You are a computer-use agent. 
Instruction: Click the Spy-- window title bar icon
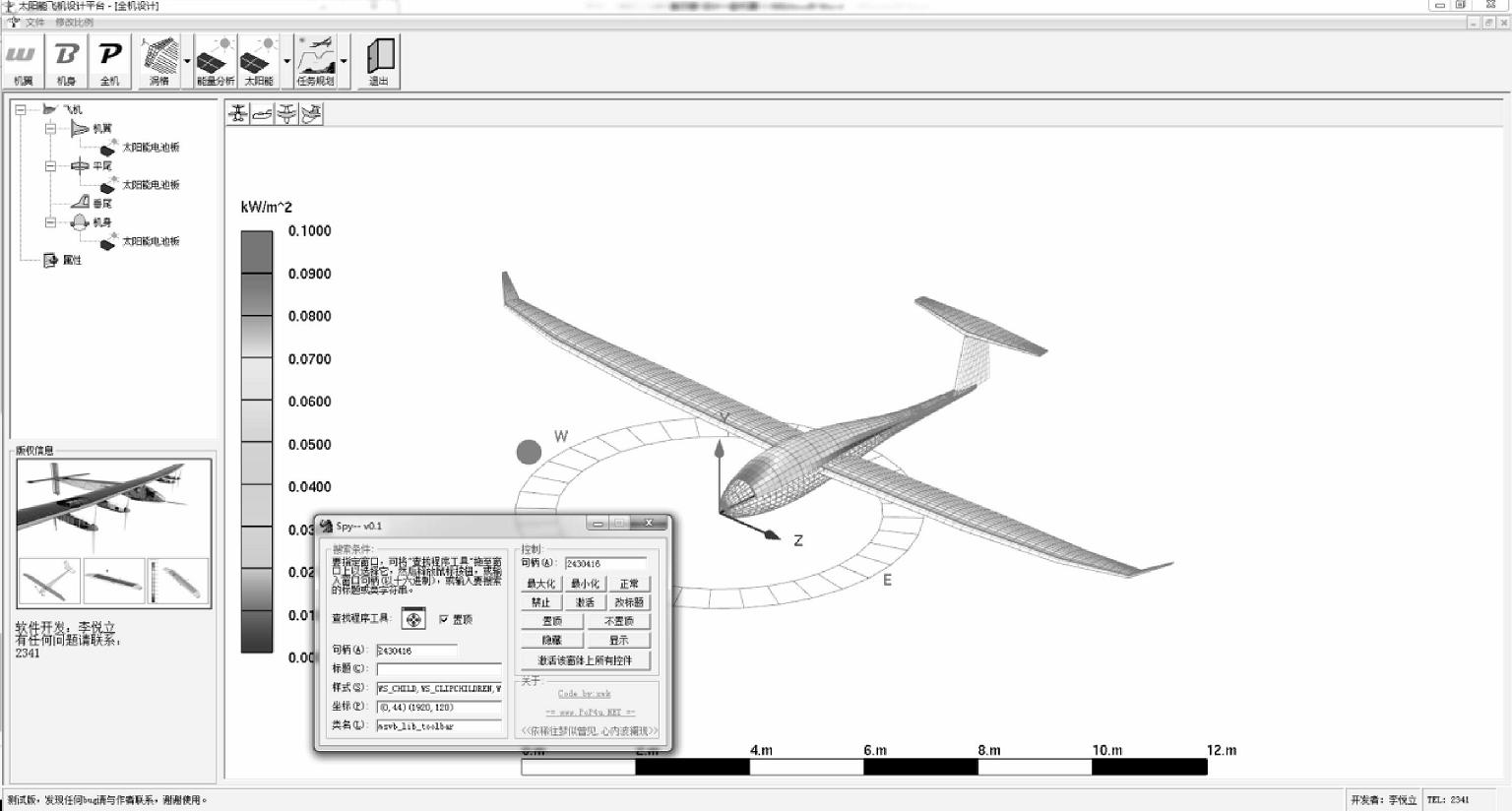pos(327,526)
